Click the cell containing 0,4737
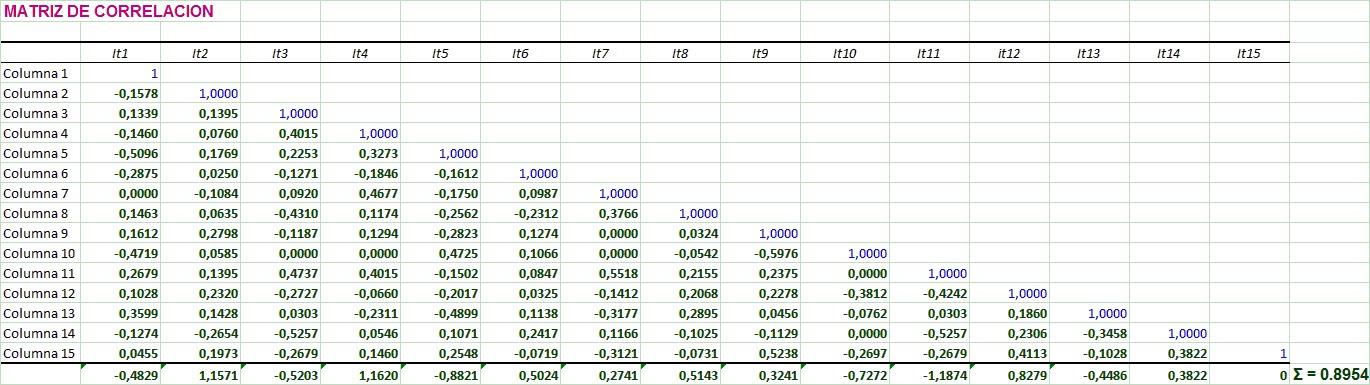 (x=280, y=273)
